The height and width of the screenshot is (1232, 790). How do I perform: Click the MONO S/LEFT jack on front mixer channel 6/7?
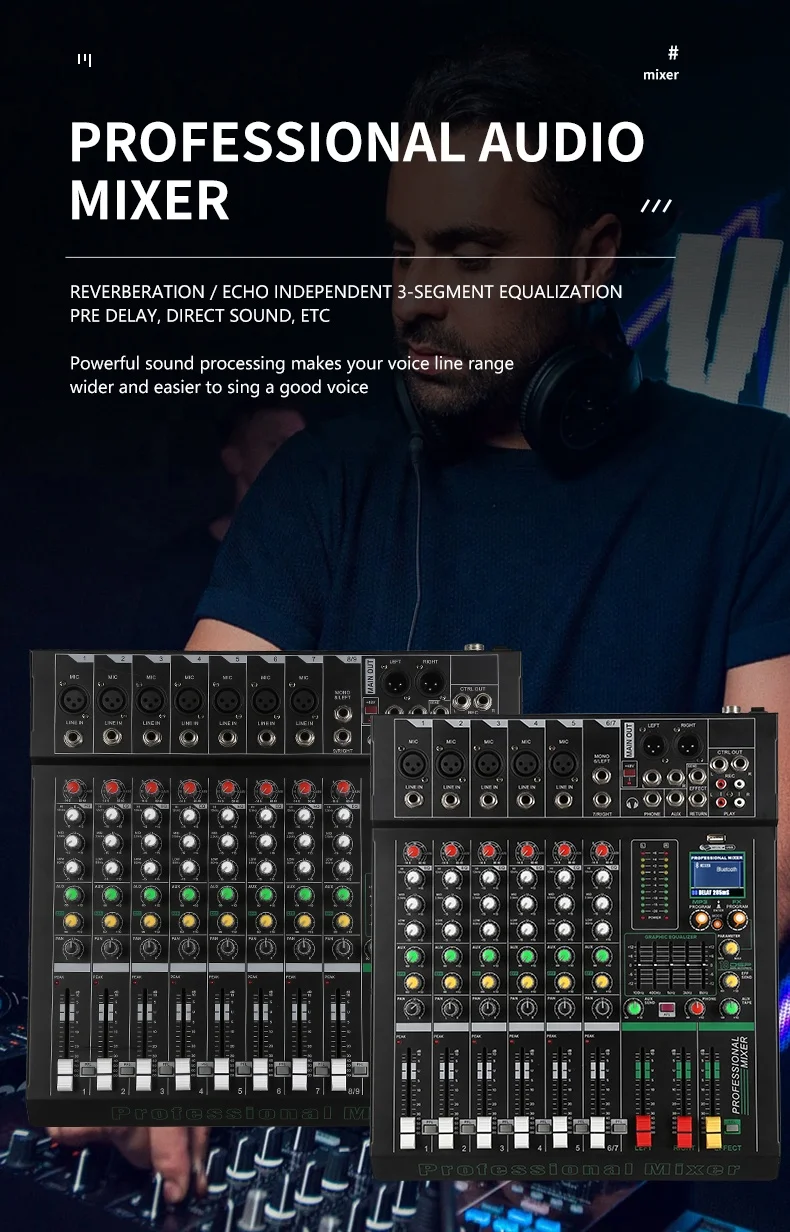pyautogui.click(x=602, y=776)
